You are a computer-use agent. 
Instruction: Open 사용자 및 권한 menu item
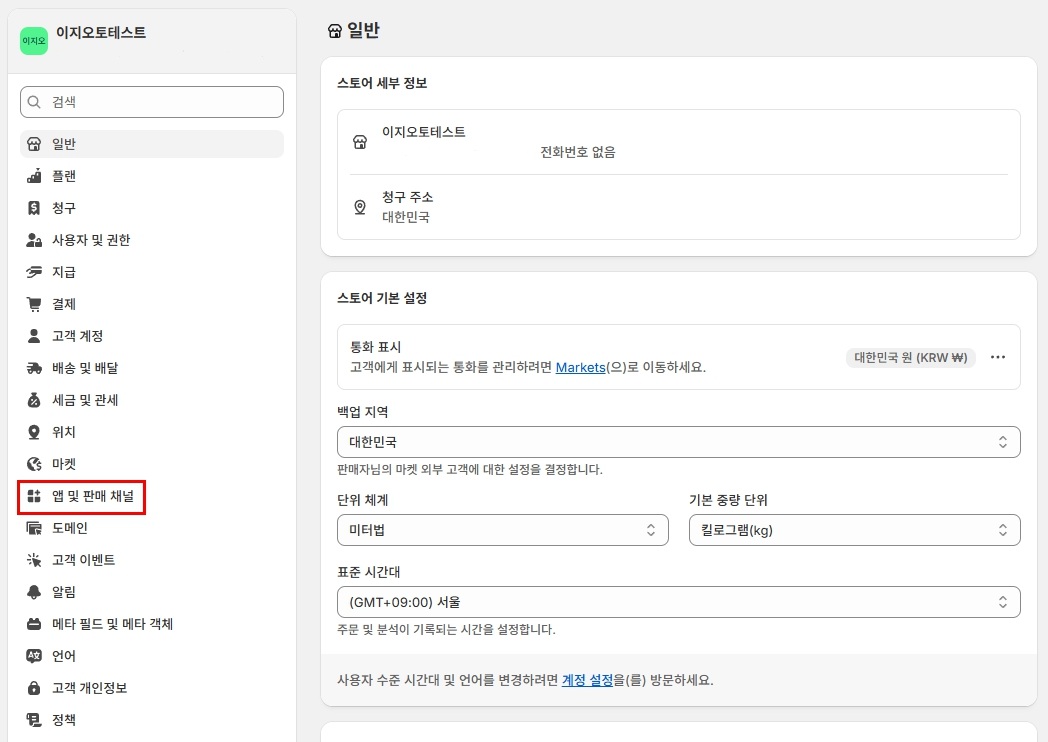pos(91,240)
